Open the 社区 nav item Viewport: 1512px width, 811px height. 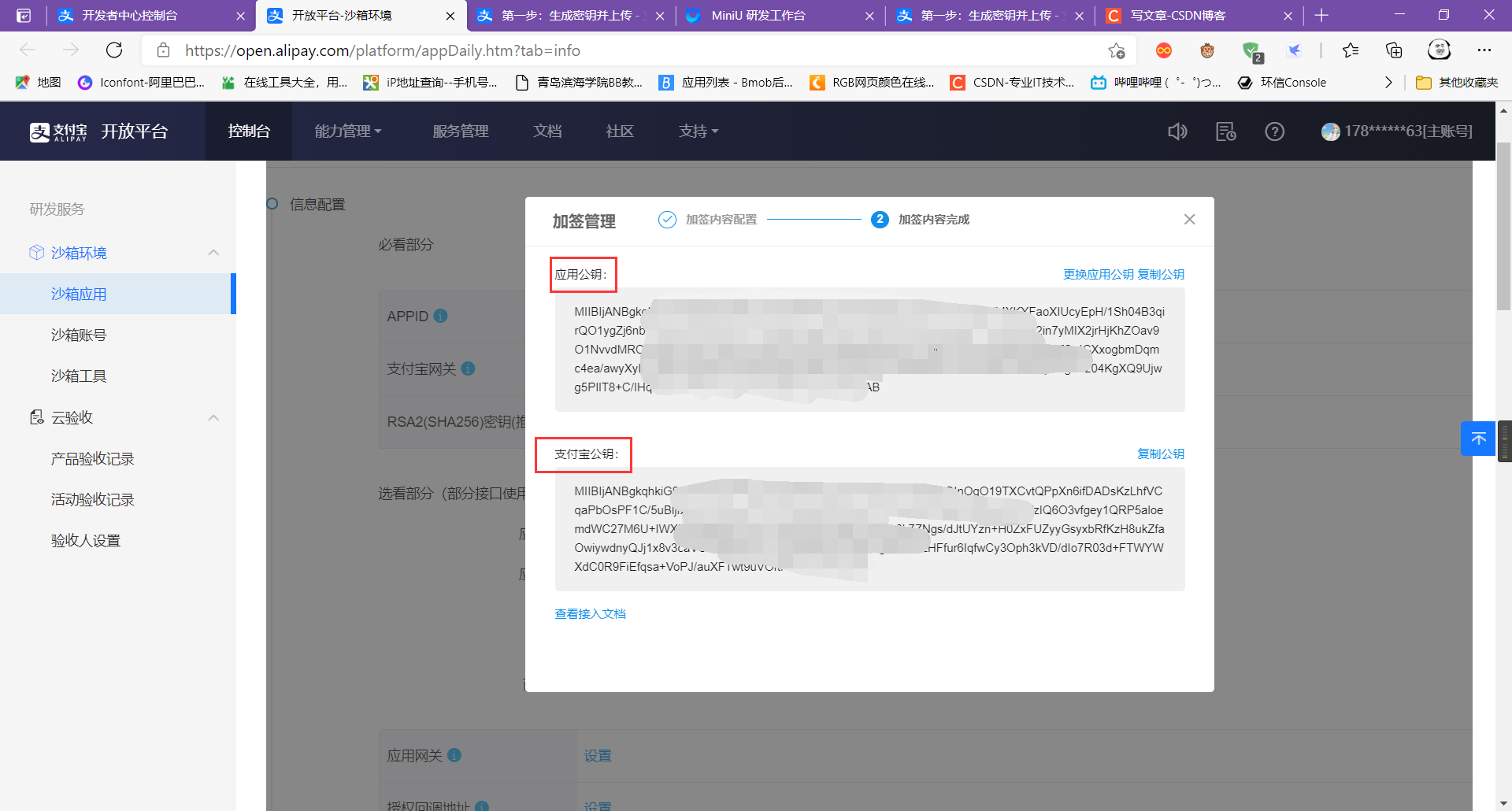[x=620, y=131]
